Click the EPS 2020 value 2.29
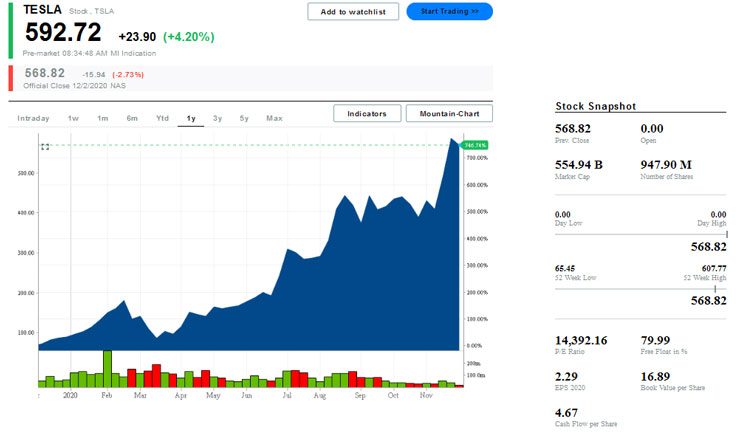 pos(566,377)
